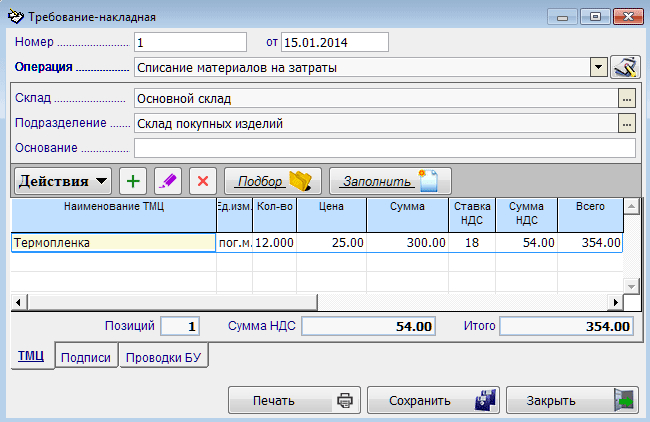Screen dimensions: 650x422
Task: Switch to the Проводки БУ tab
Action: [164, 357]
